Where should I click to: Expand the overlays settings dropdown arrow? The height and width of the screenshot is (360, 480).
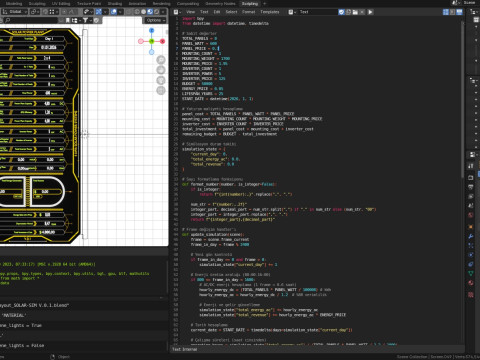tap(120, 12)
